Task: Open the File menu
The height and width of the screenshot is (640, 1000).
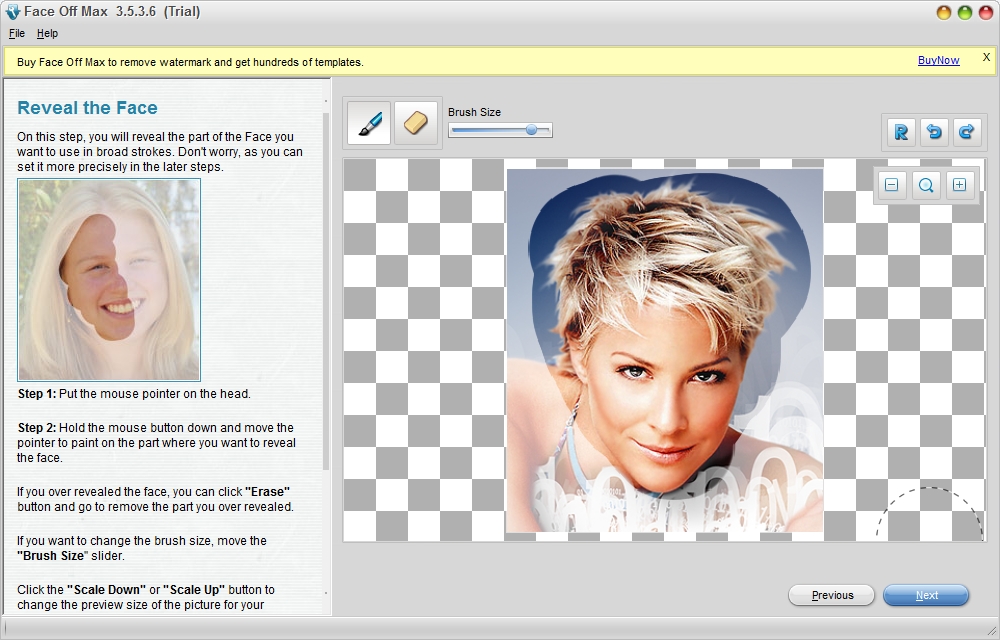Action: pyautogui.click(x=16, y=33)
